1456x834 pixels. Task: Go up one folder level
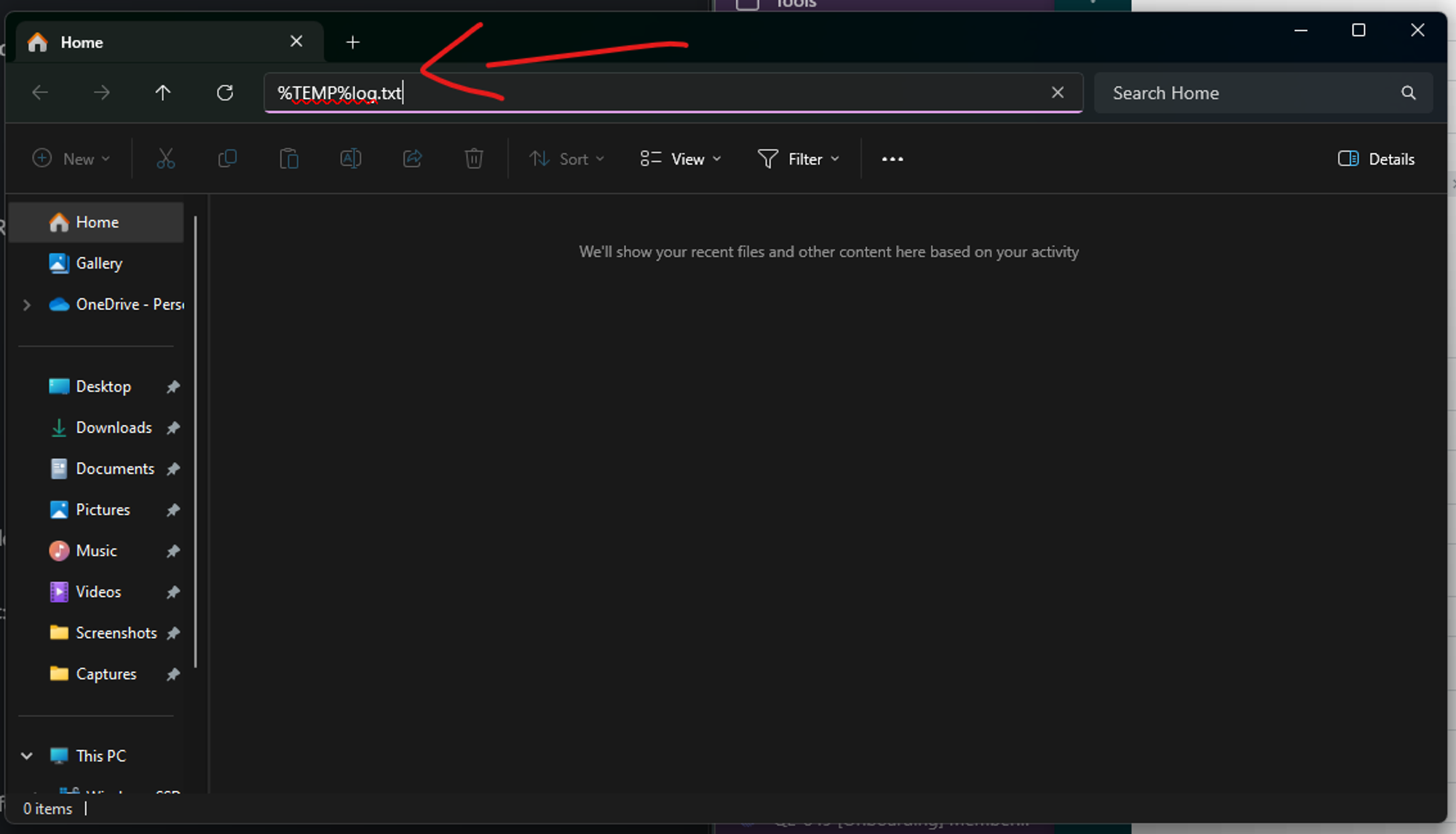(163, 92)
